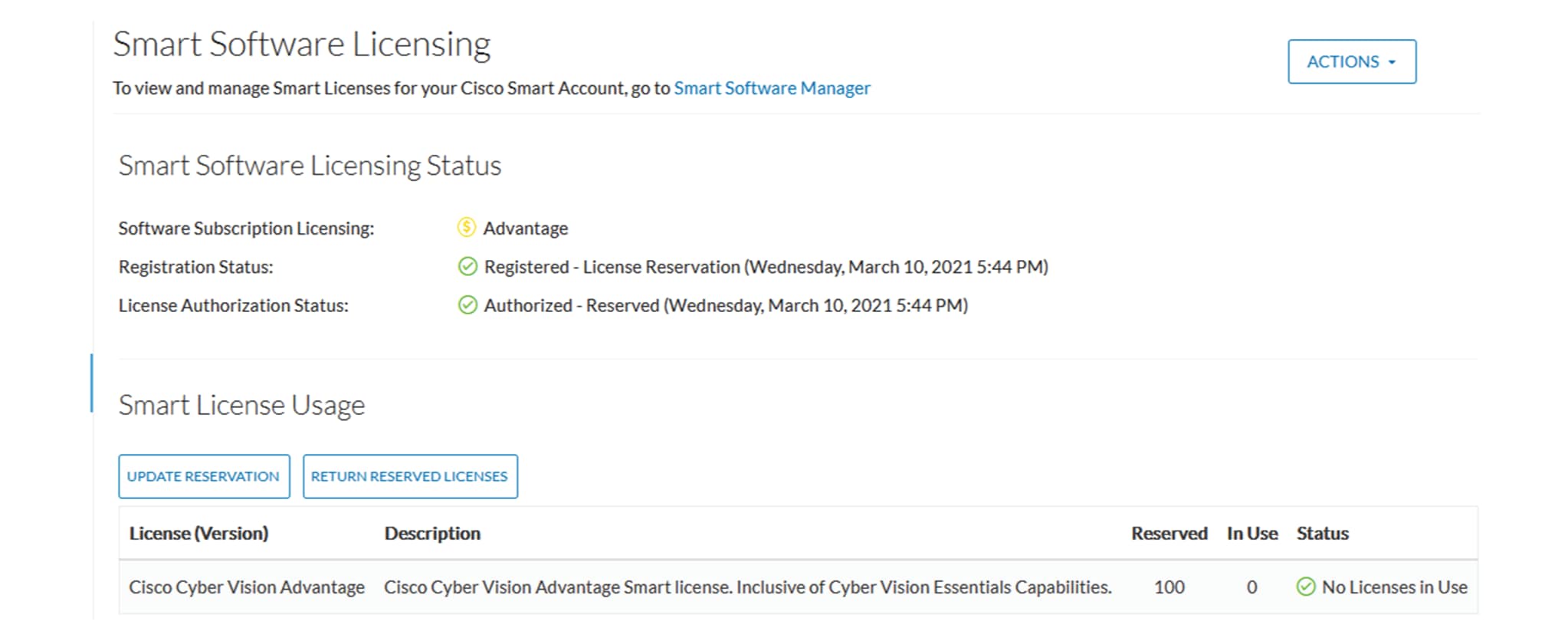Click the green check icon beside Authorized
This screenshot has height=641, width=1568.
tap(467, 305)
